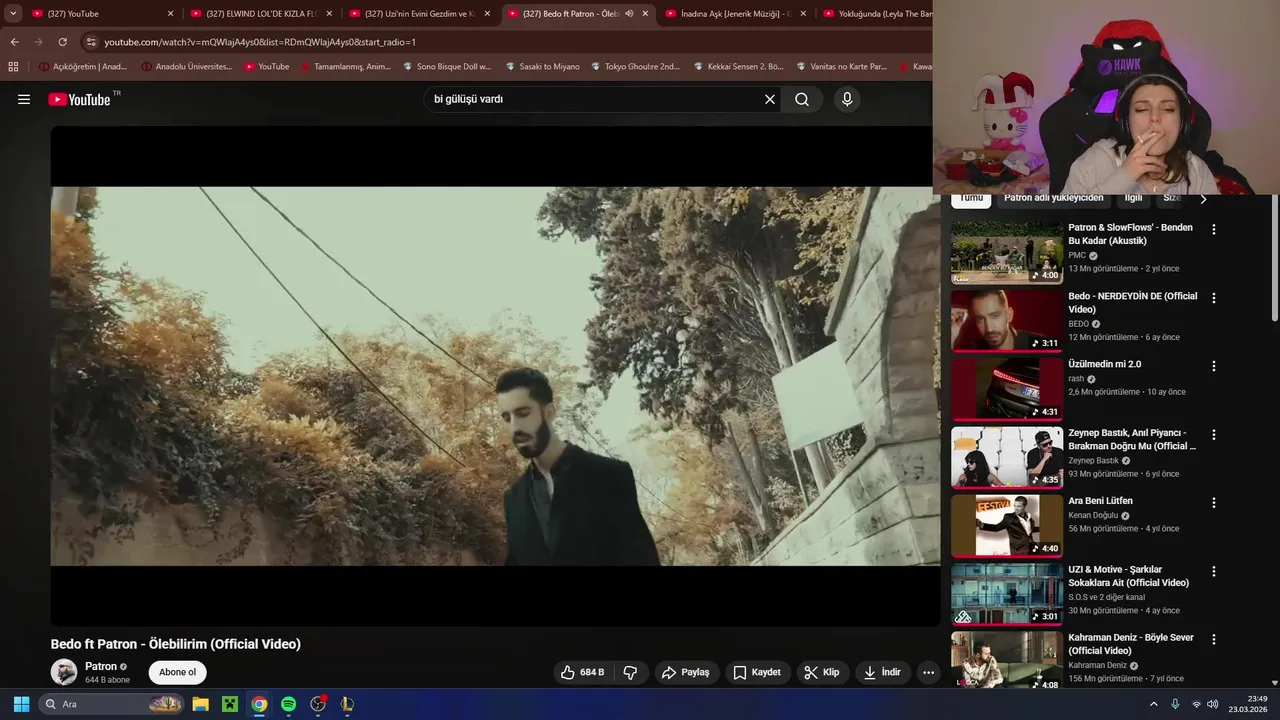Image resolution: width=1280 pixels, height=720 pixels.
Task: Open options for Patron & SlowFlows video
Action: 1214,229
